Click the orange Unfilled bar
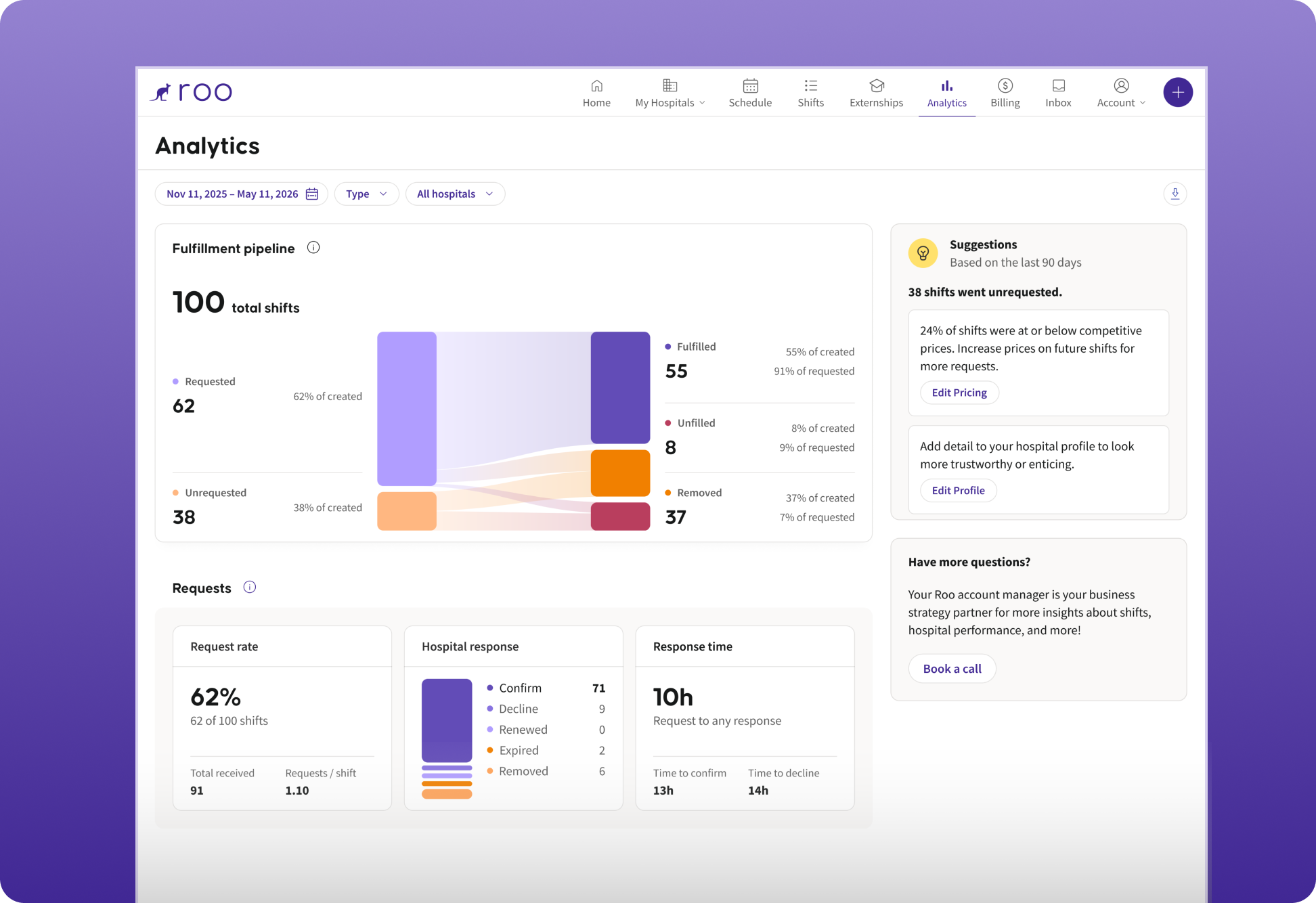1316x903 pixels. tap(620, 473)
